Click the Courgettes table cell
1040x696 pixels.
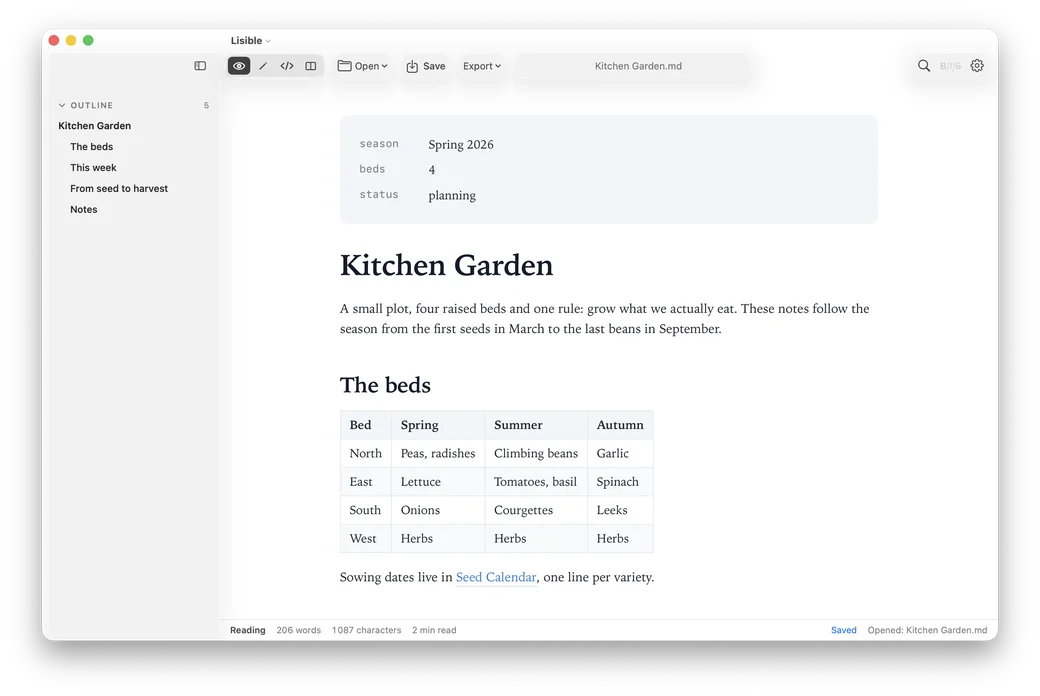pyautogui.click(x=536, y=510)
